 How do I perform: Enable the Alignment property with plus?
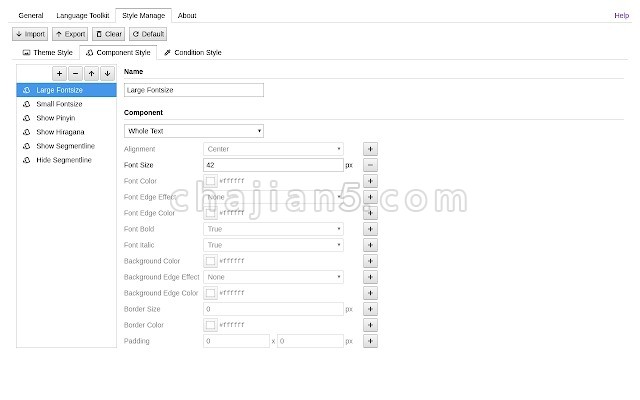coord(370,149)
